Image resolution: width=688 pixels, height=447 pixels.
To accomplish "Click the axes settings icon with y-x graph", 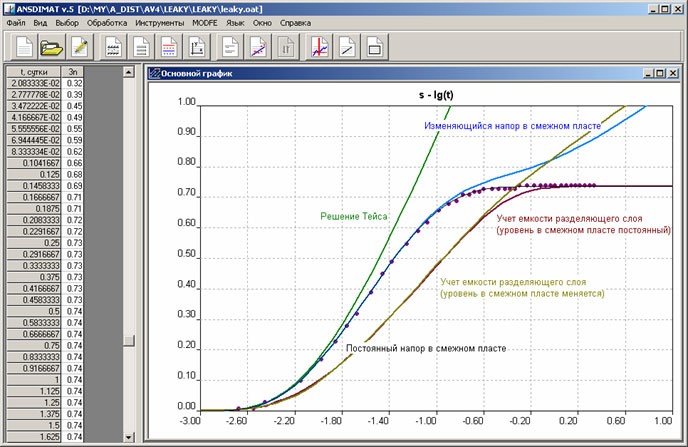I will point(197,47).
